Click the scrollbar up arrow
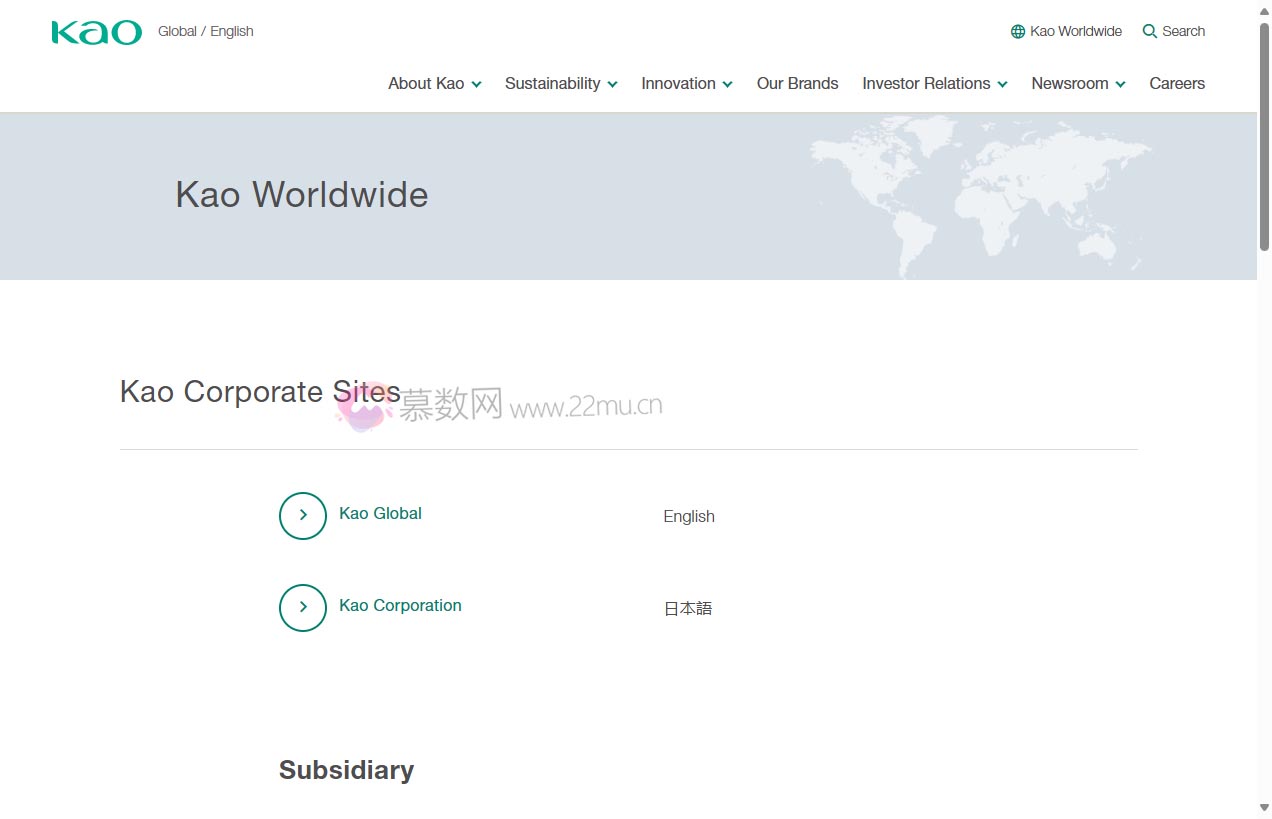 (x=1264, y=9)
